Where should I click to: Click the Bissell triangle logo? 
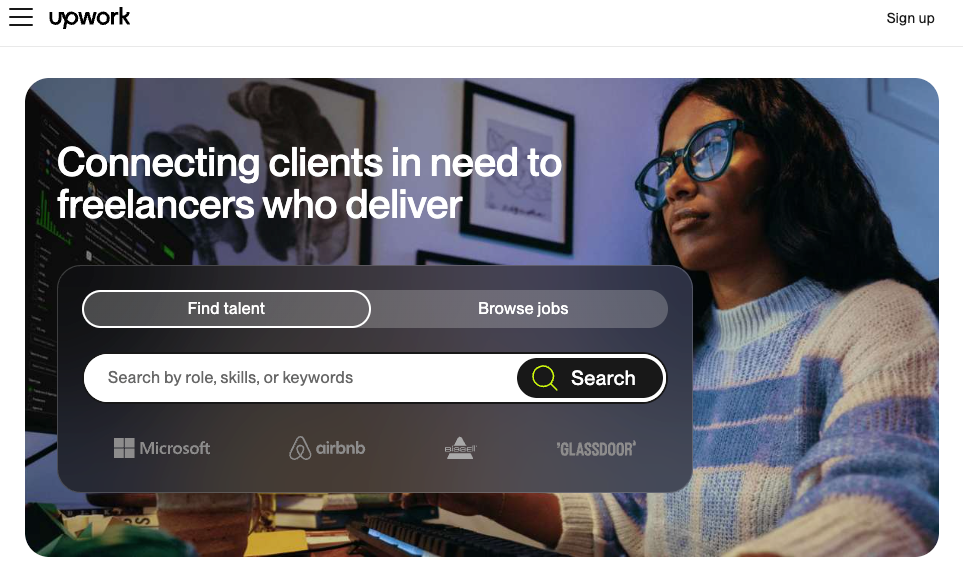(460, 448)
